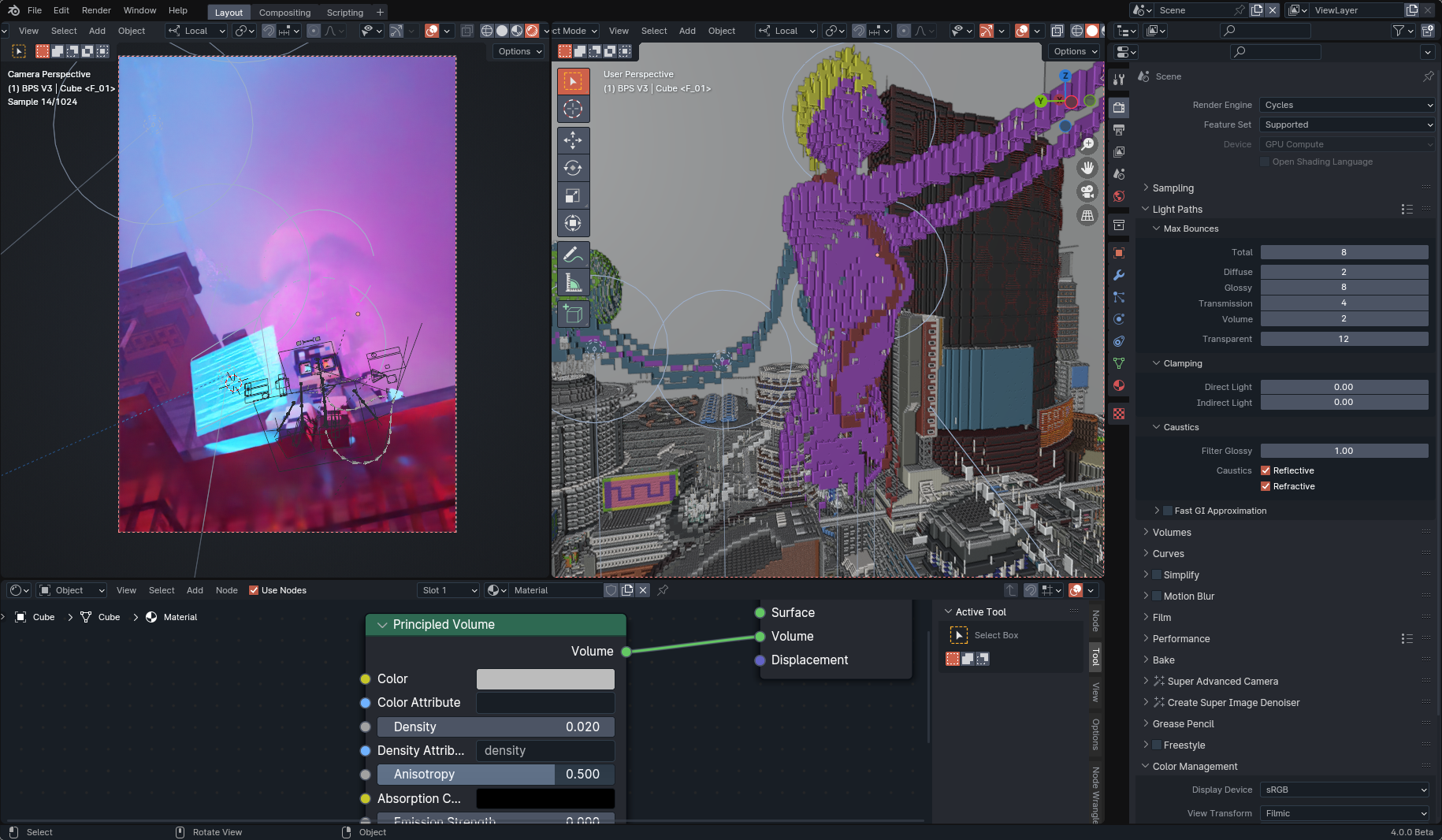This screenshot has height=840, width=1442.
Task: Select the Annotate pencil tool
Action: (x=573, y=255)
